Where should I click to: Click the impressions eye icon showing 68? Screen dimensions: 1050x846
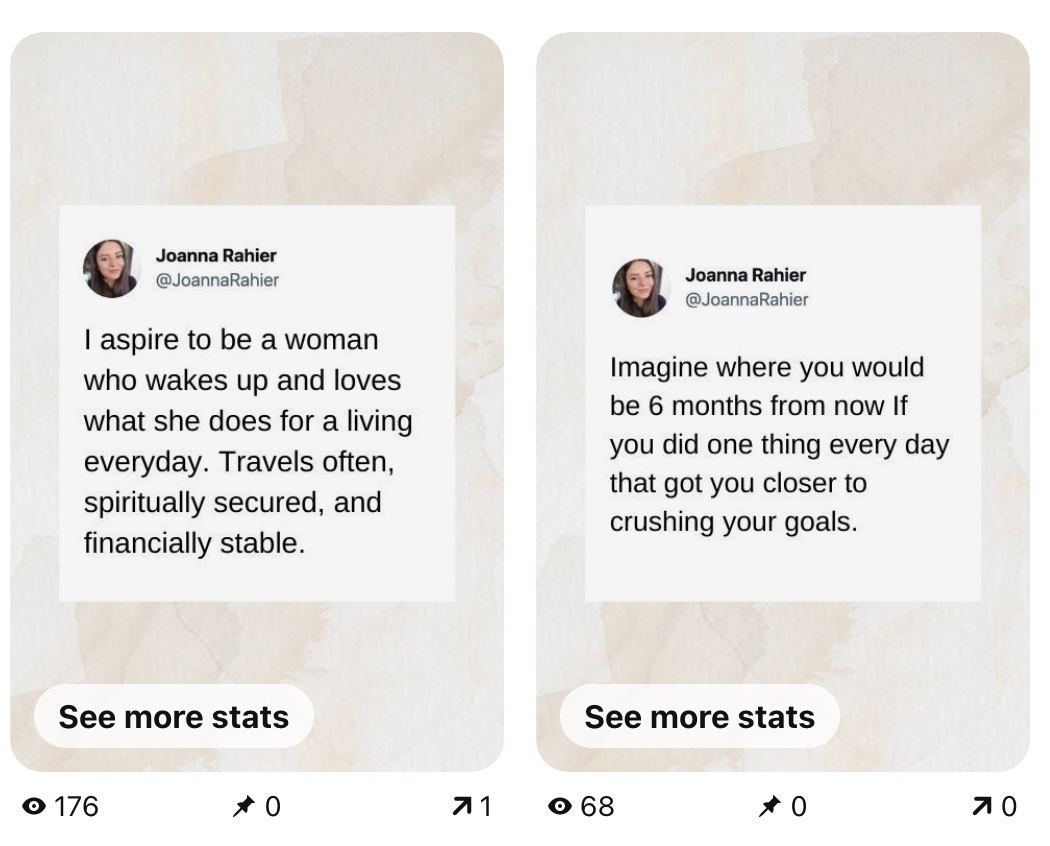(560, 806)
